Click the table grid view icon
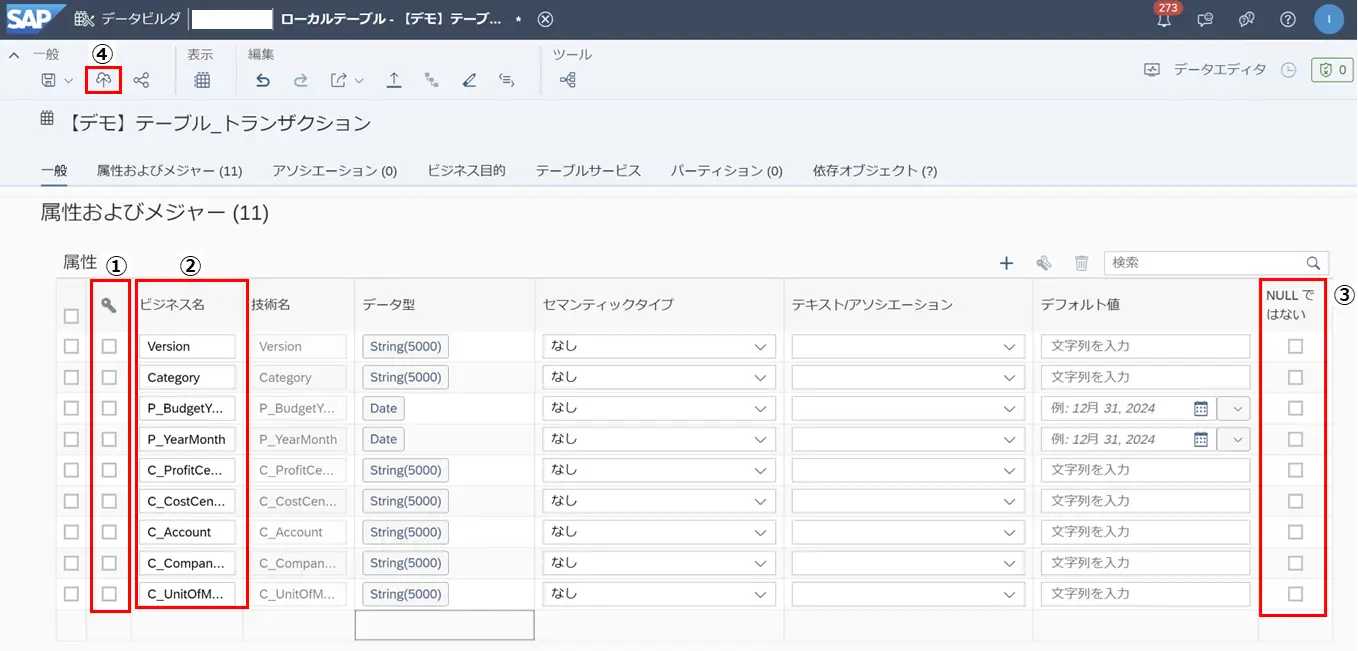 point(202,80)
